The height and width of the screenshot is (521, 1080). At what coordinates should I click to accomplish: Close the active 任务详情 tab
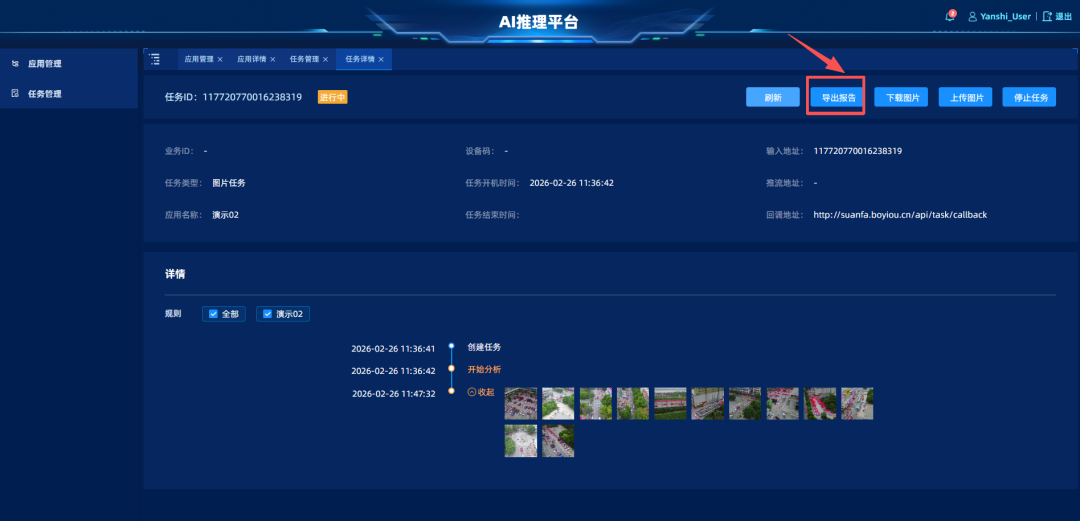pyautogui.click(x=381, y=60)
